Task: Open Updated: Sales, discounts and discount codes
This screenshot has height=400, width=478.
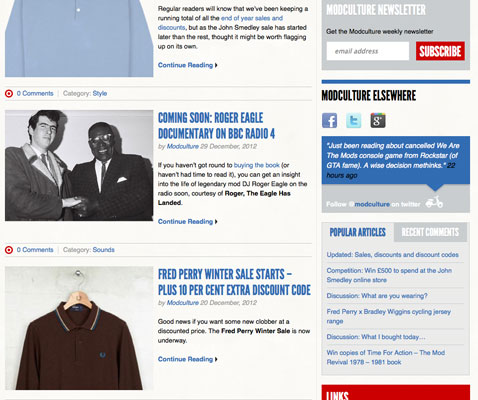Action: (x=392, y=255)
